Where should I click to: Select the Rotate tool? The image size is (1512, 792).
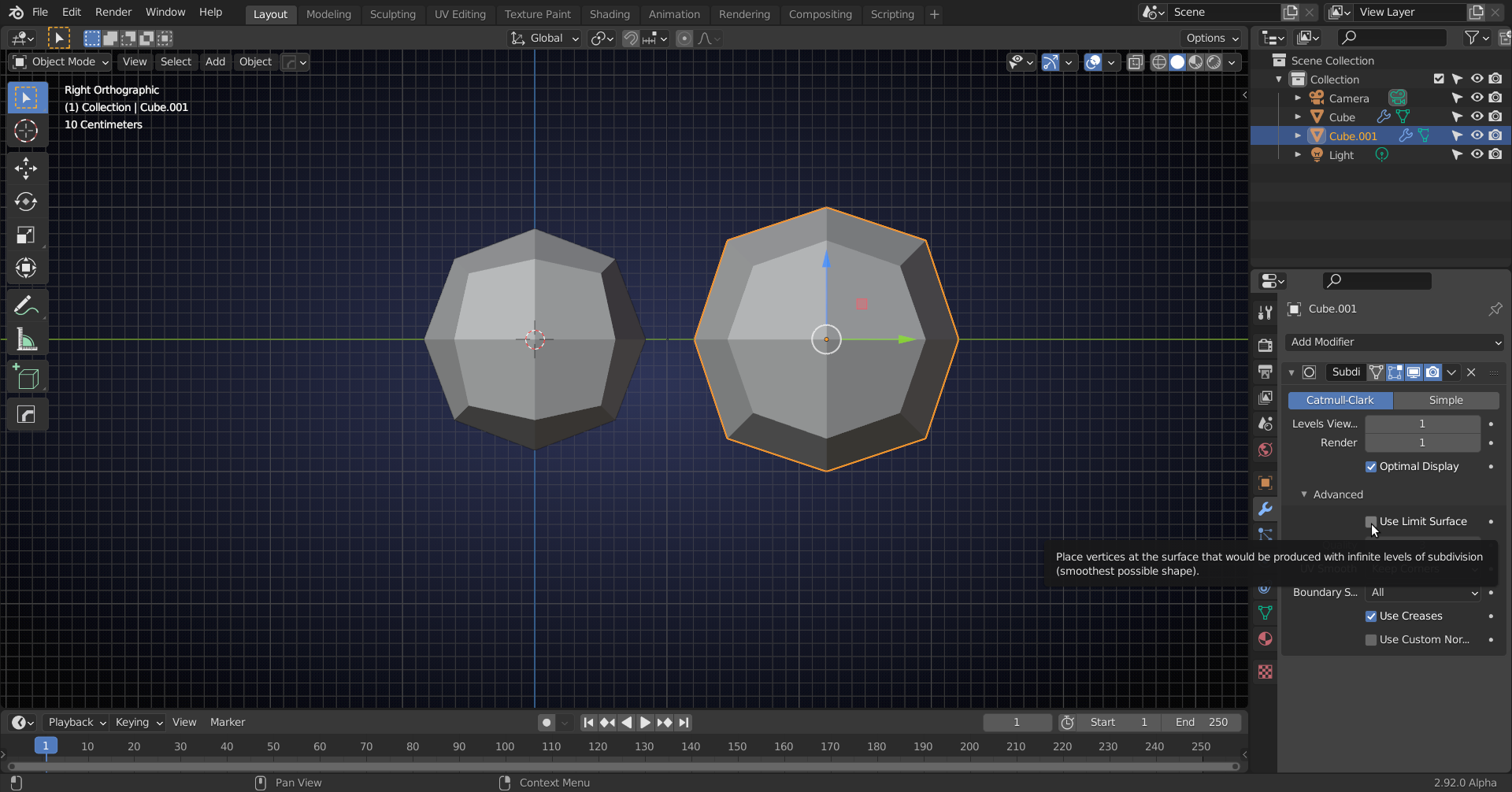tap(26, 202)
